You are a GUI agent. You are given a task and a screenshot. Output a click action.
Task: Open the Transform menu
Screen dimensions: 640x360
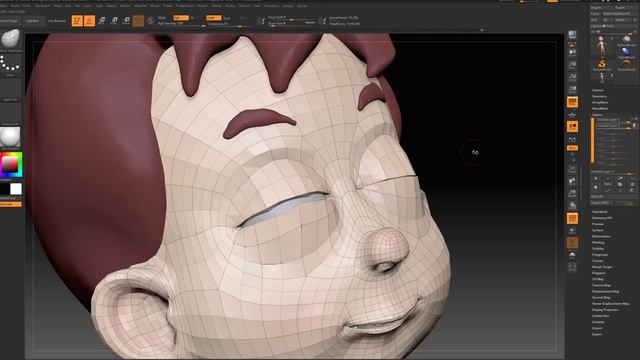click(271, 6)
